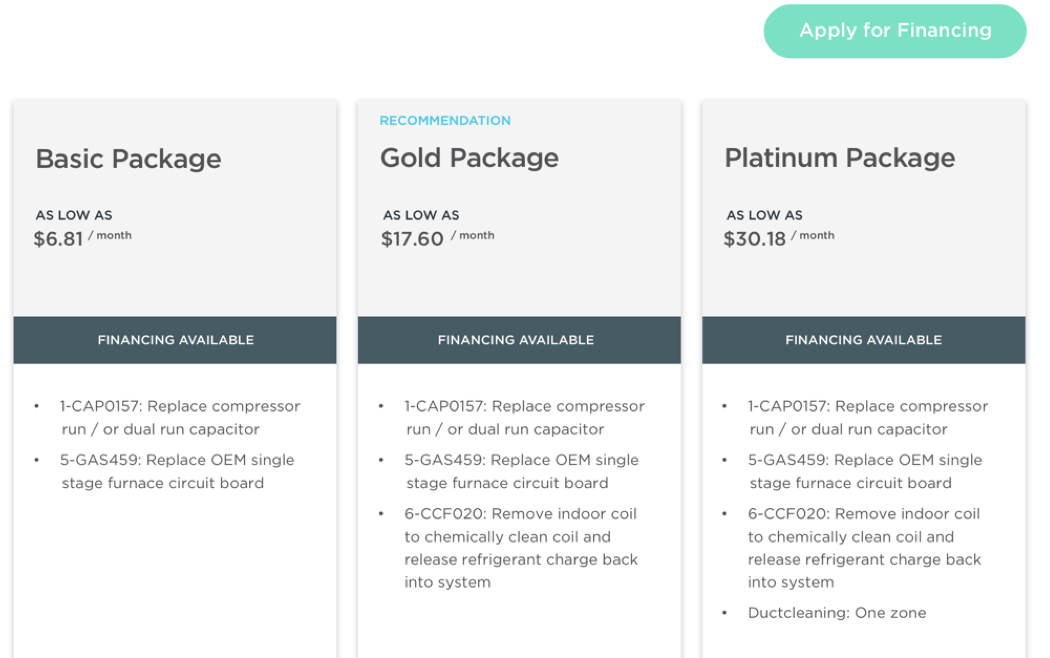The height and width of the screenshot is (658, 1050).
Task: Click the Ductcleaning: One zone item
Action: (837, 613)
